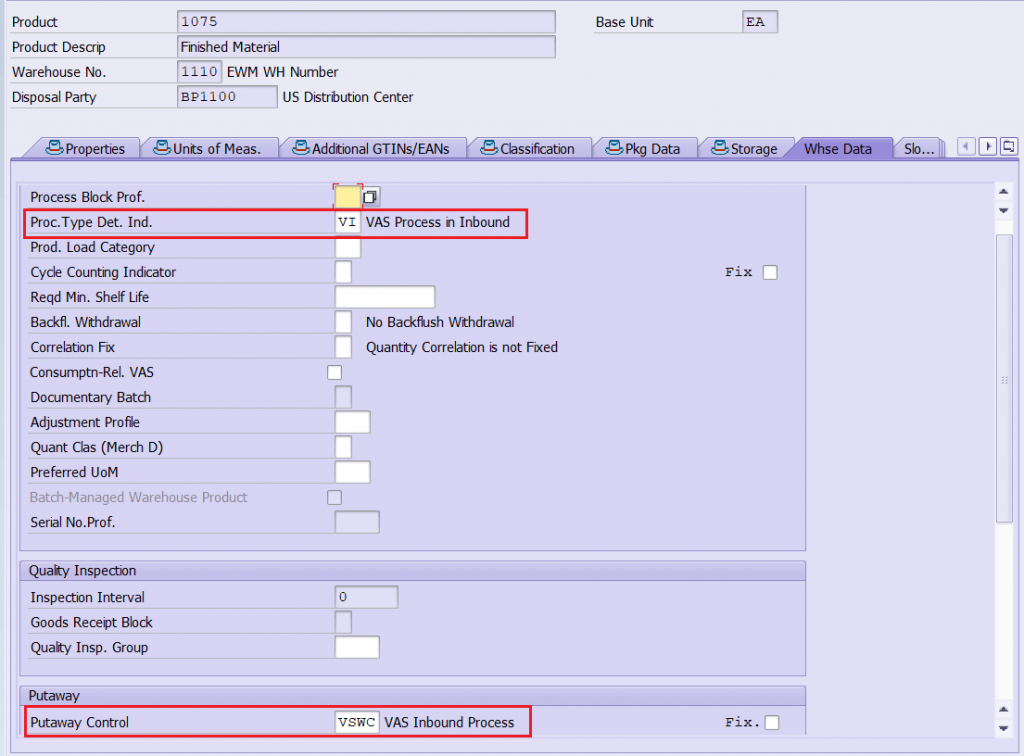
Task: Tick the Fix. checkbox for Putaway Control
Action: click(772, 723)
